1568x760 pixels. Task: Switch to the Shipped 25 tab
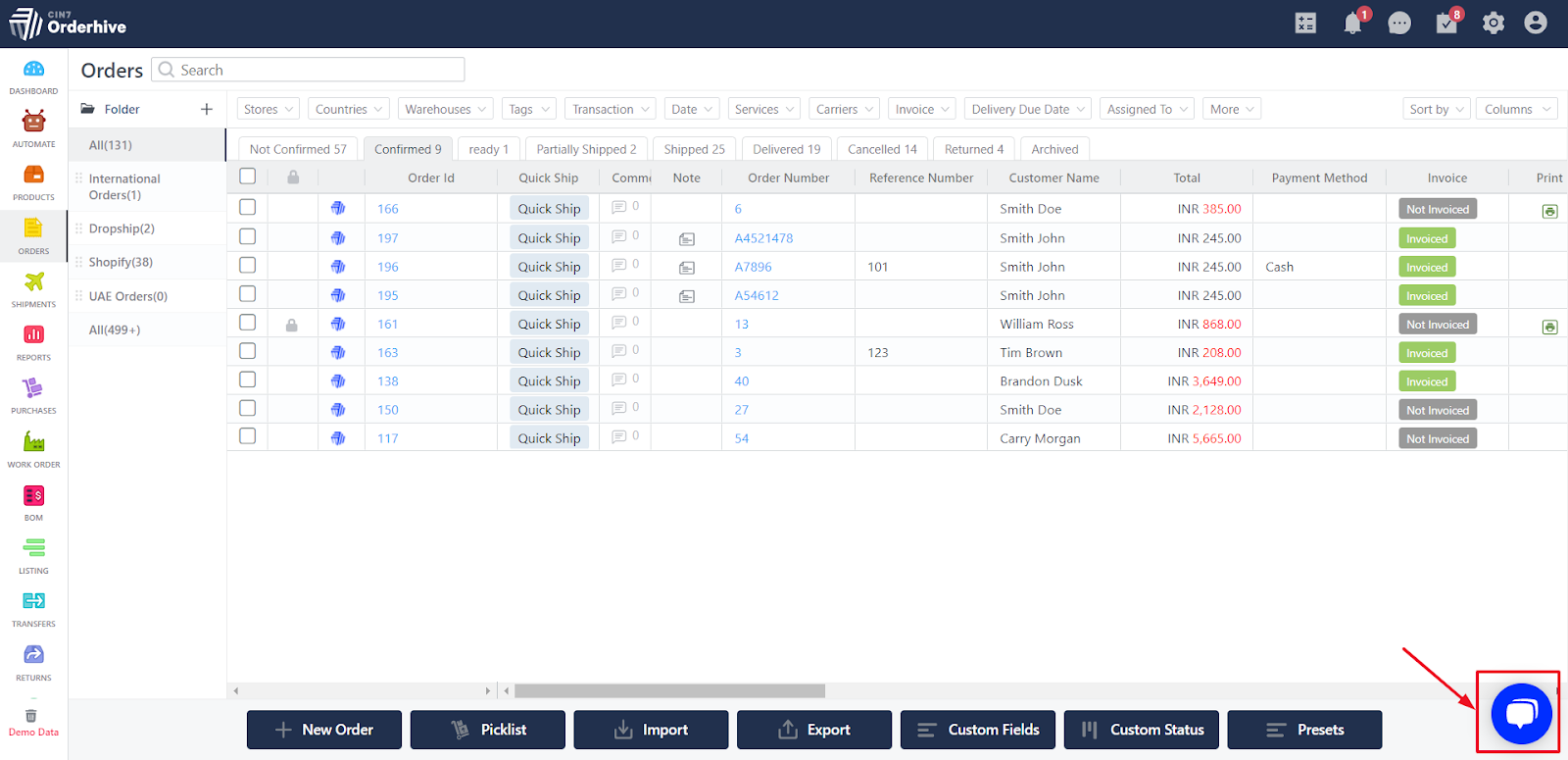(694, 149)
